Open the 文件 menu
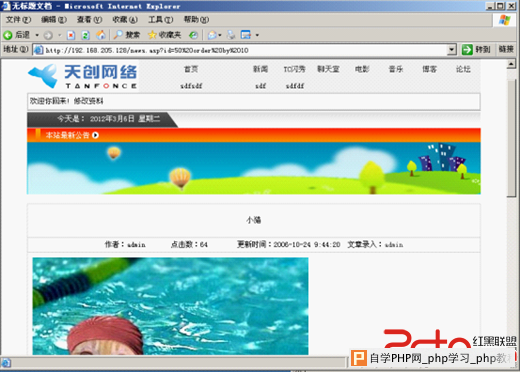 [18, 20]
